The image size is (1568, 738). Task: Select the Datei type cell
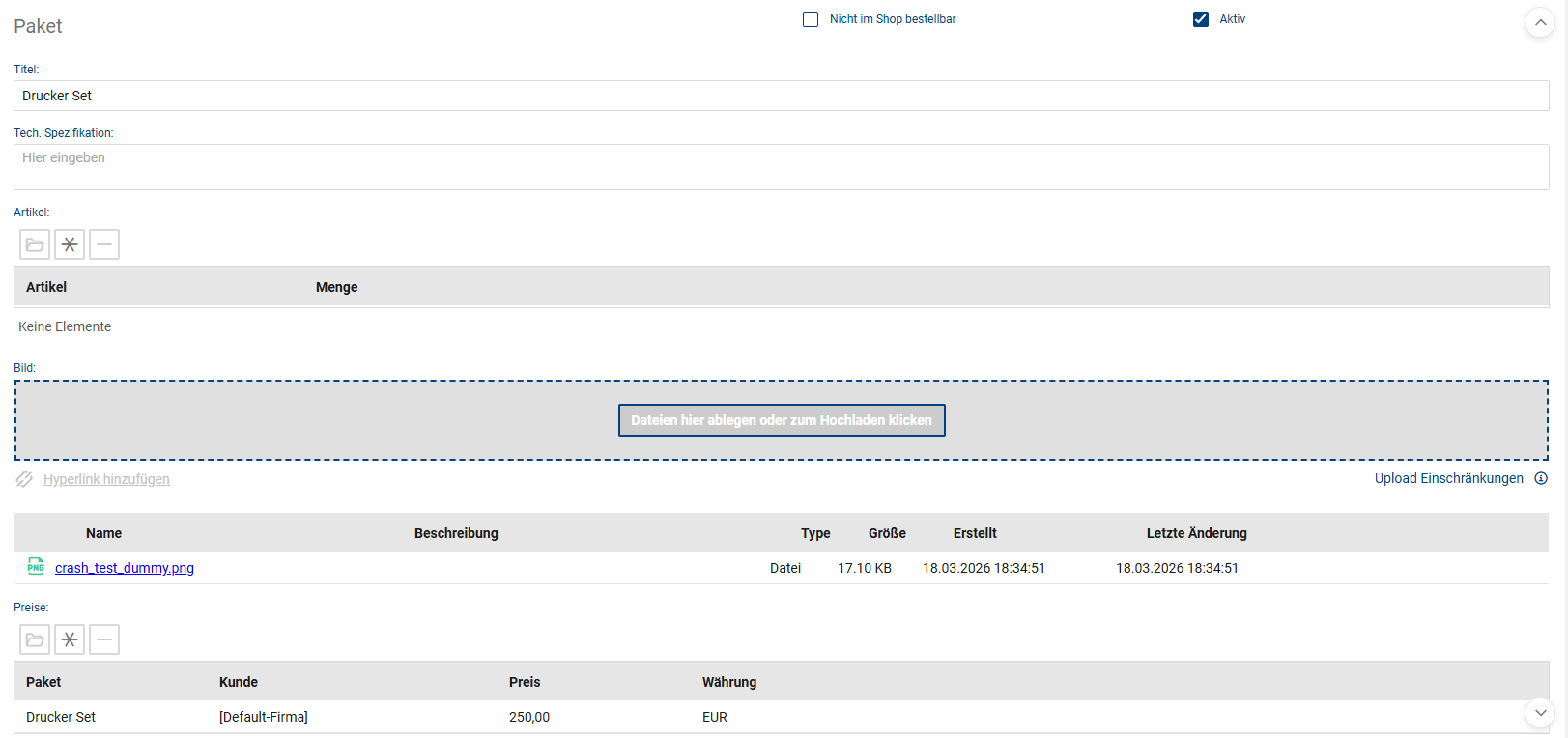pos(785,568)
